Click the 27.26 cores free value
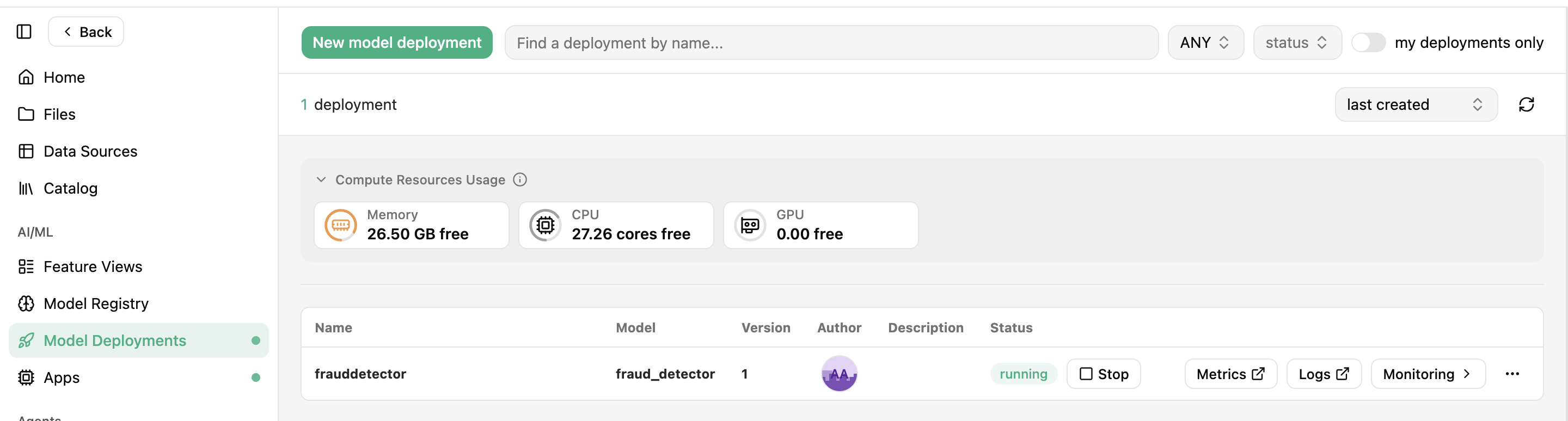Viewport: 1568px width, 421px height. click(630, 234)
